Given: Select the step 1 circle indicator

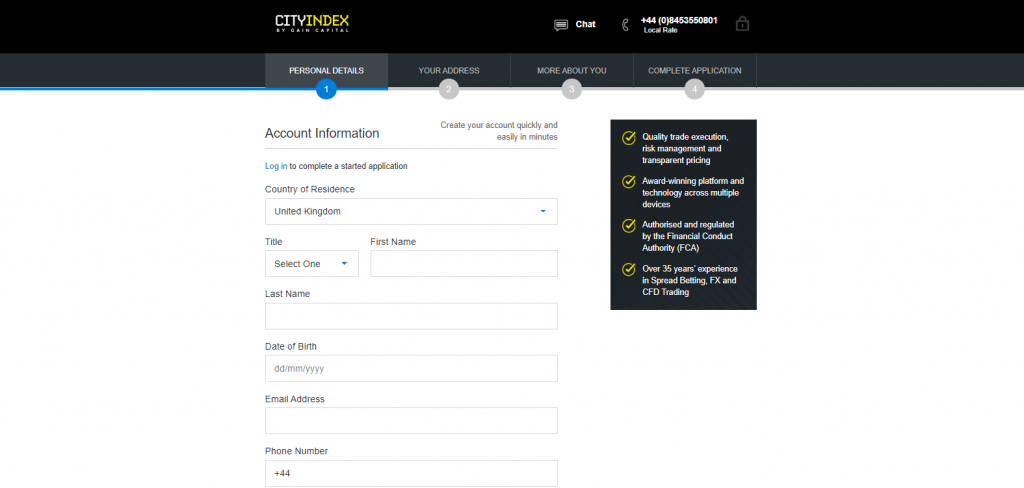Looking at the screenshot, I should 326,89.
